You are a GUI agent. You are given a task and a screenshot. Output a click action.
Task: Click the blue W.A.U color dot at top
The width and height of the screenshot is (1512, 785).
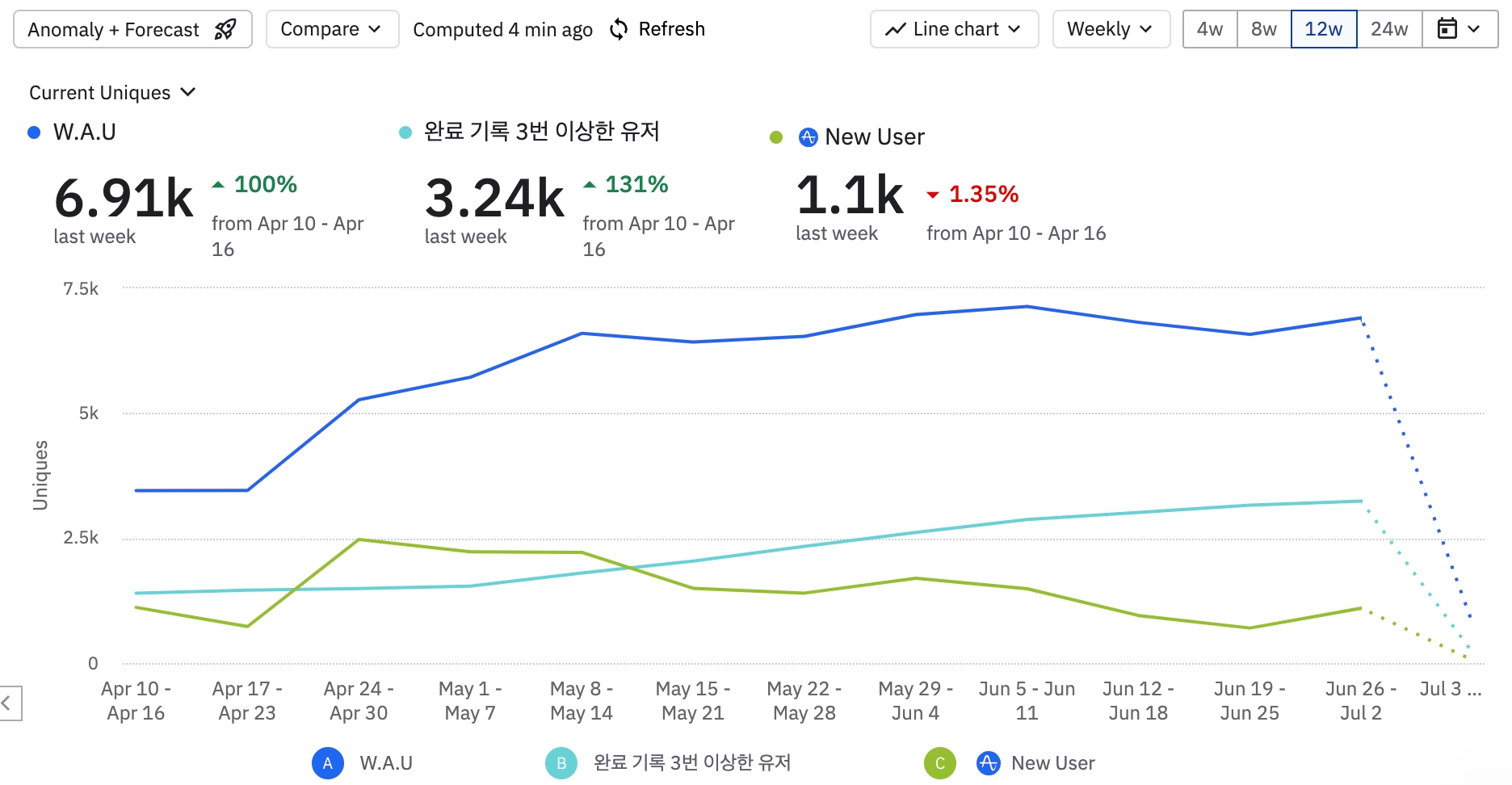click(x=34, y=132)
